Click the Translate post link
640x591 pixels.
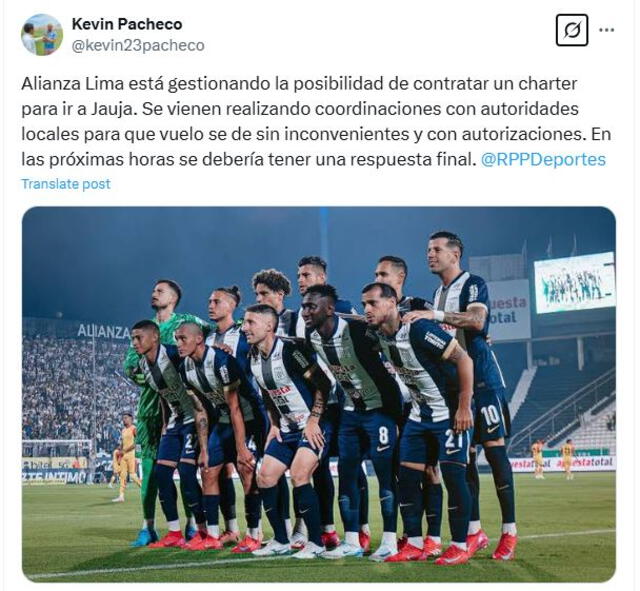coord(66,184)
